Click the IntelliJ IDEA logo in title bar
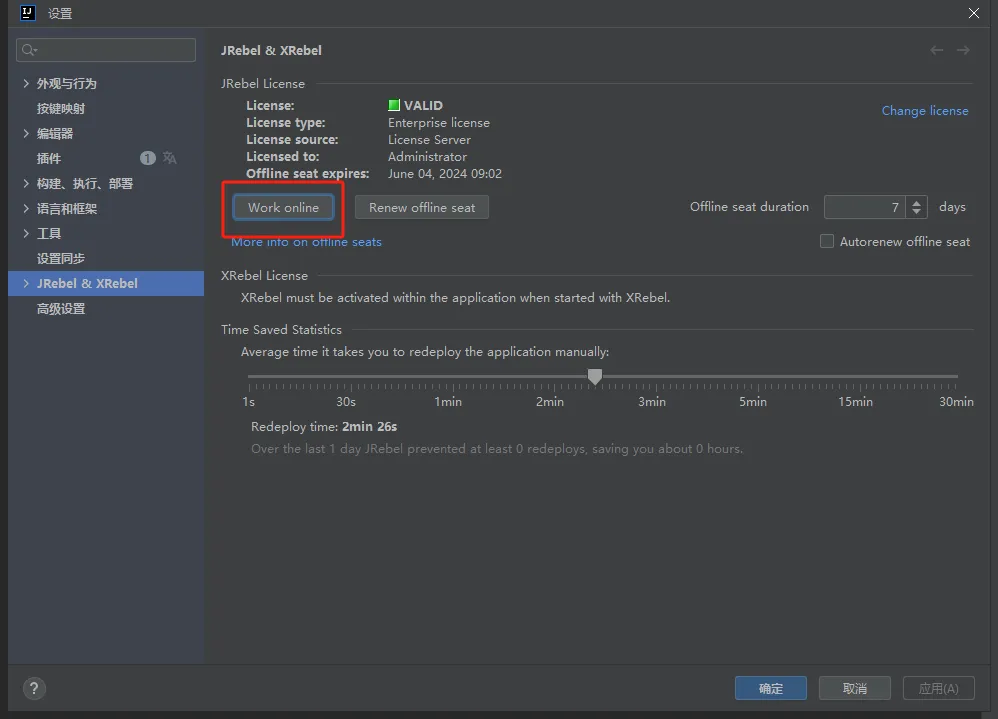 click(27, 13)
